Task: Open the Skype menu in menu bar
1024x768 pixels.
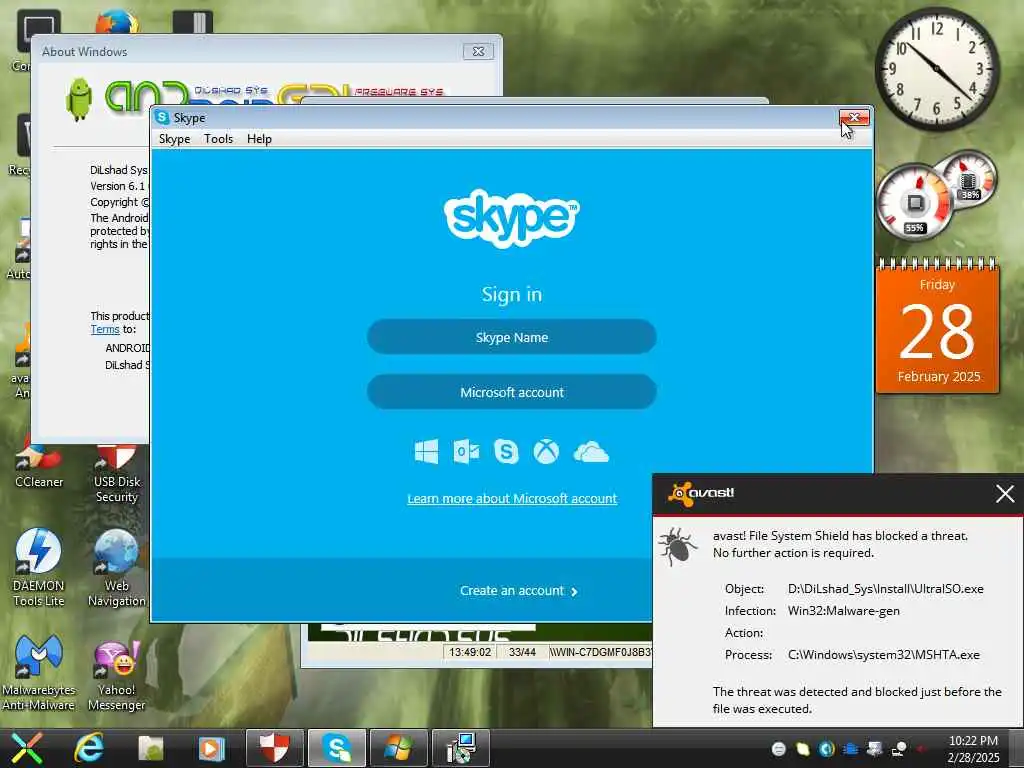Action: point(174,138)
